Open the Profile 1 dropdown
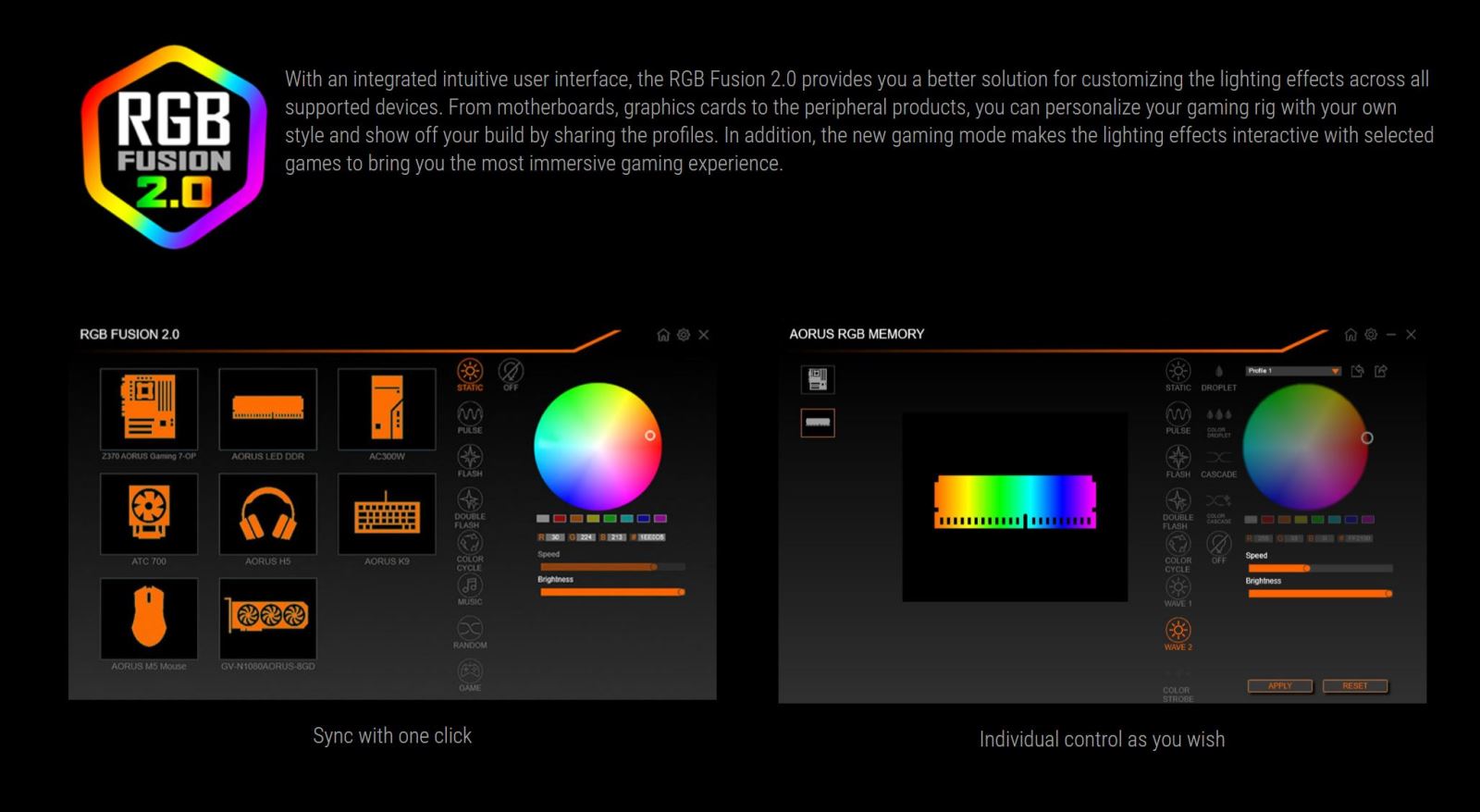This screenshot has height=812, width=1480. point(1293,371)
